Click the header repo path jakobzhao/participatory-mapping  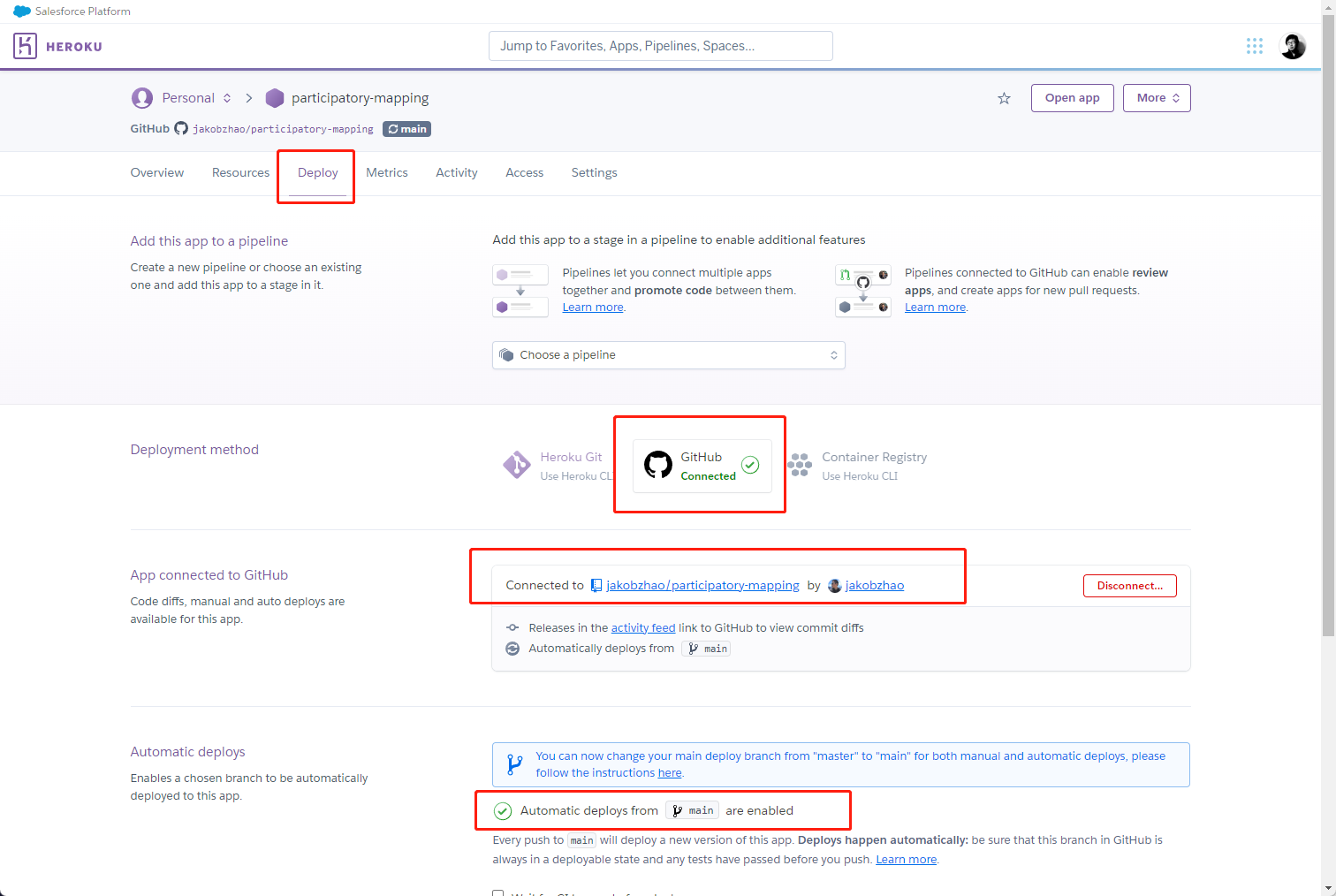pyautogui.click(x=284, y=129)
